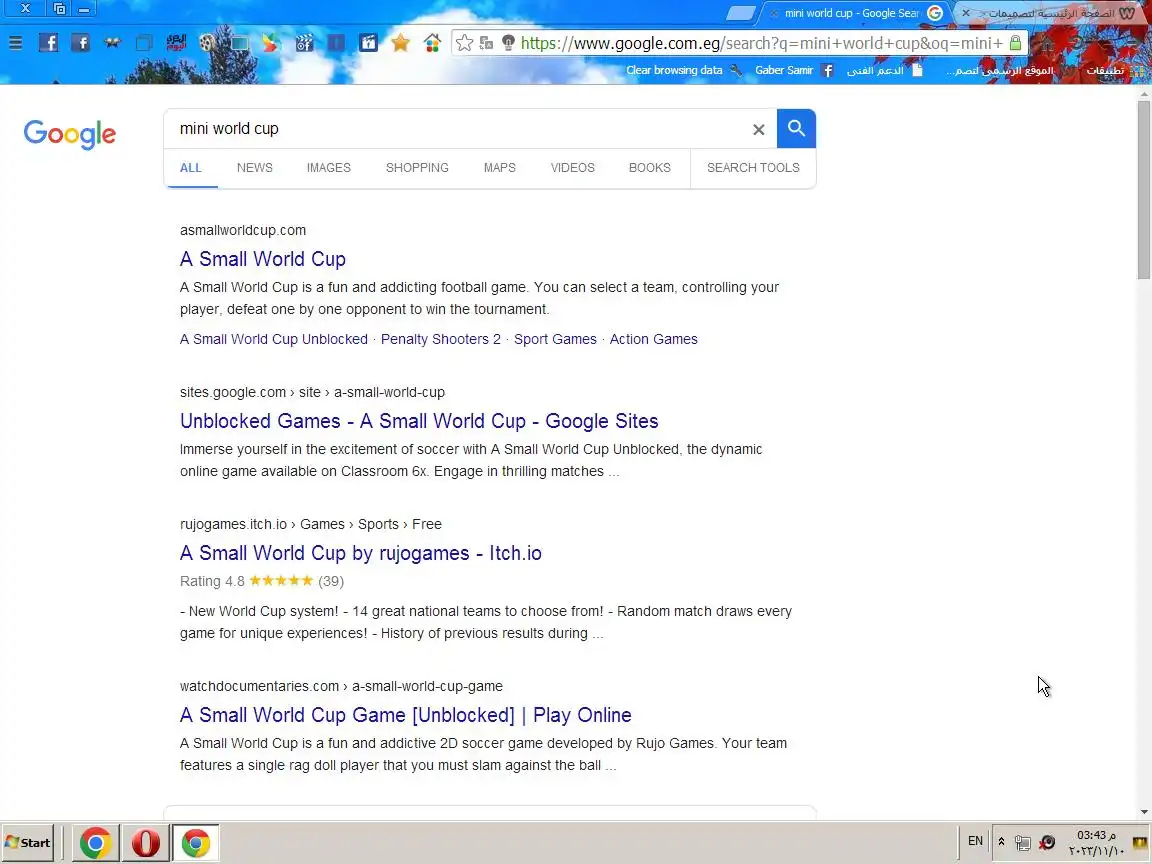Screen dimensions: 1152x864
Task: Click the volume speaker tray icon
Action: [1048, 842]
